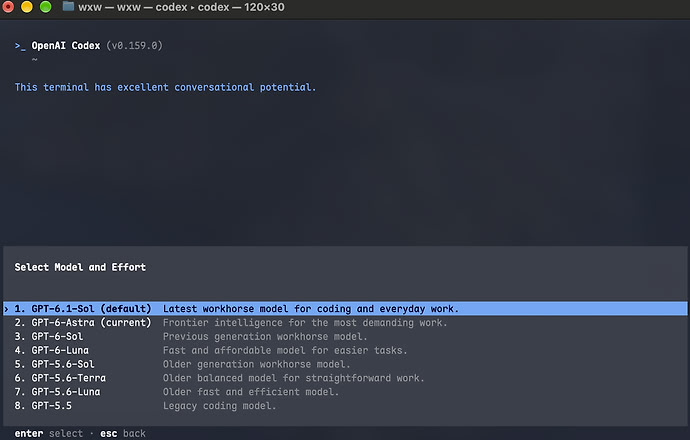This screenshot has height=440, width=690.
Task: Choose GPT-5.6-Sol from the model list
Action: pyautogui.click(x=345, y=364)
